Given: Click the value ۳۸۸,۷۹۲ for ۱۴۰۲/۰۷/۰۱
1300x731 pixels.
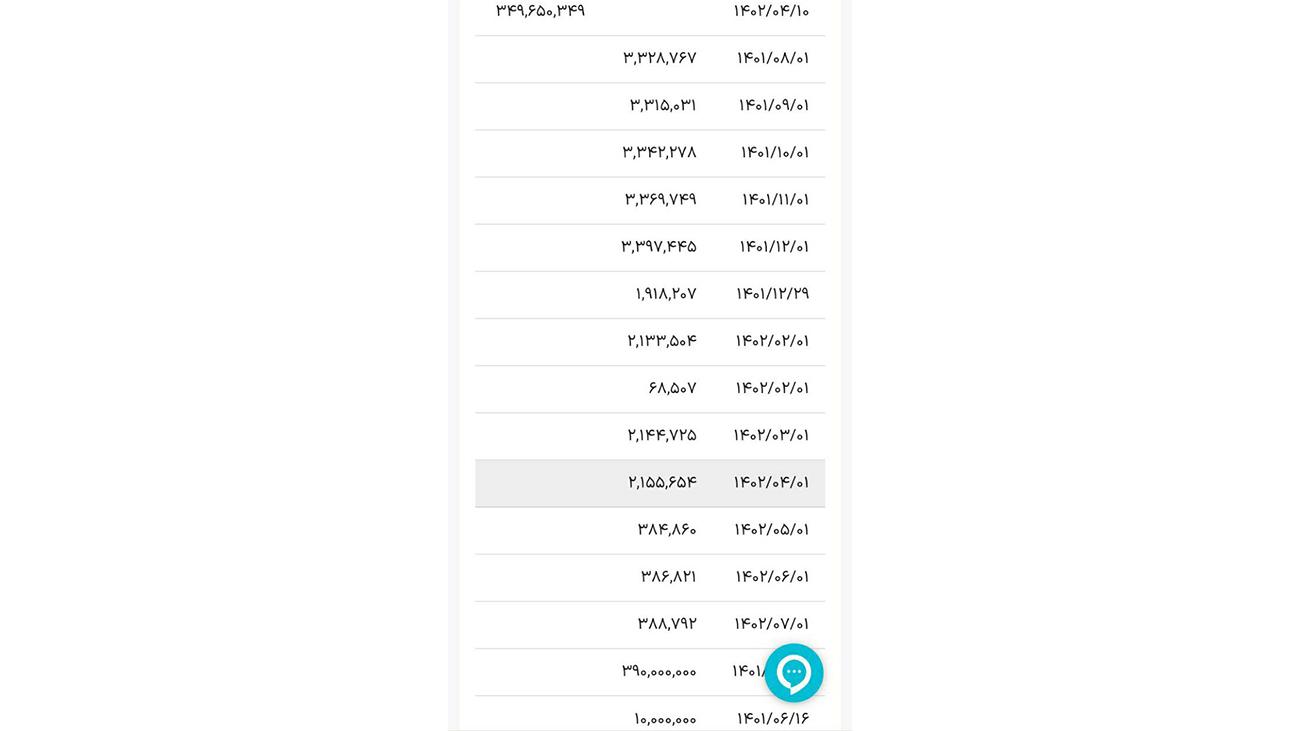Looking at the screenshot, I should coord(665,624).
